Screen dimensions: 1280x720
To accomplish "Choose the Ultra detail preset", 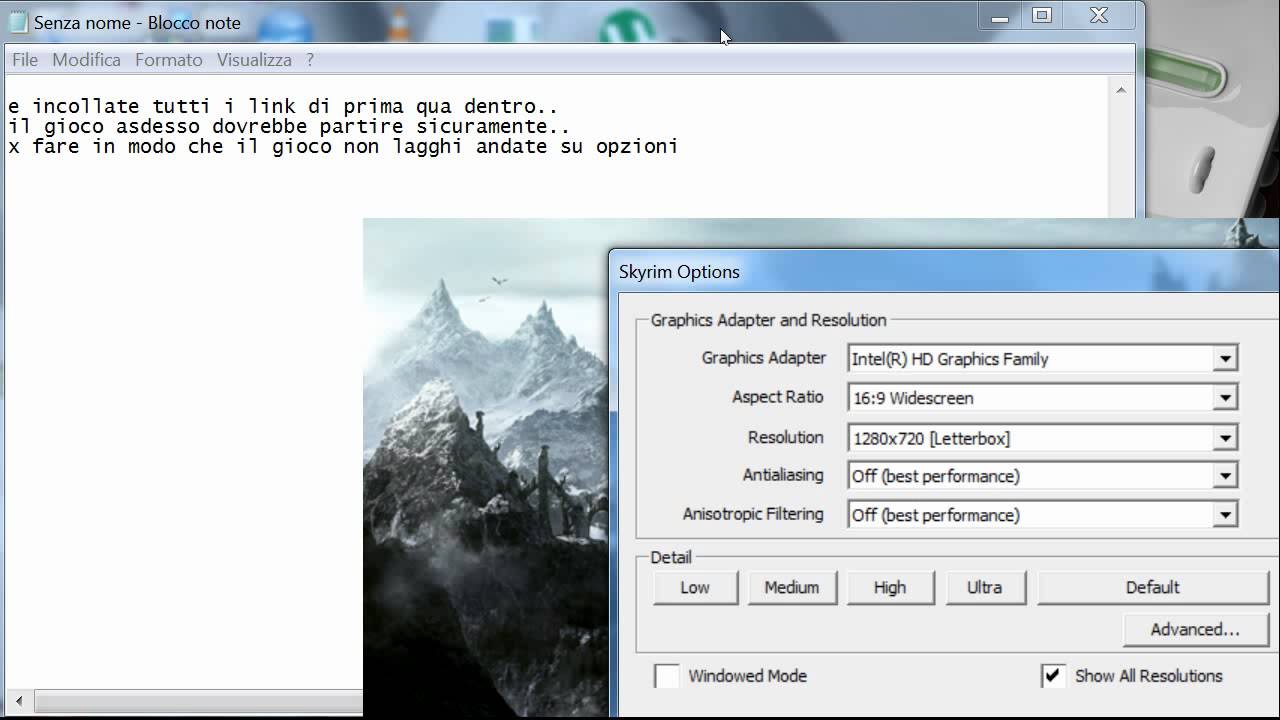I will (984, 588).
